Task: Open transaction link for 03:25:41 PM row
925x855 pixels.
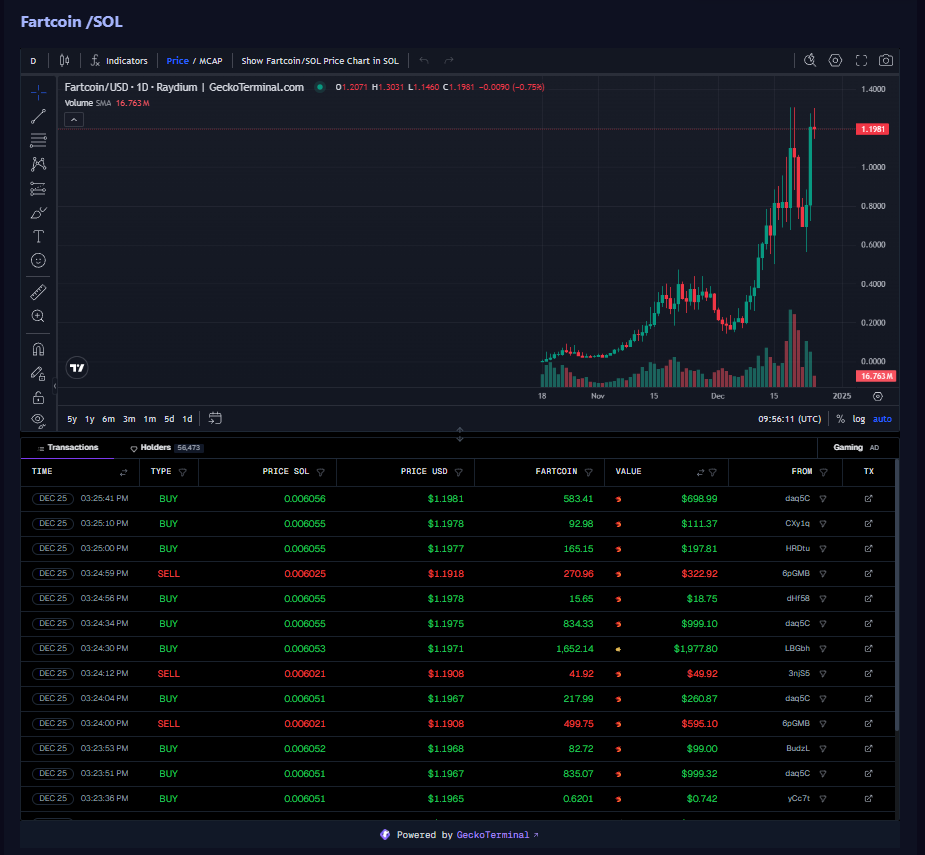Action: click(868, 499)
